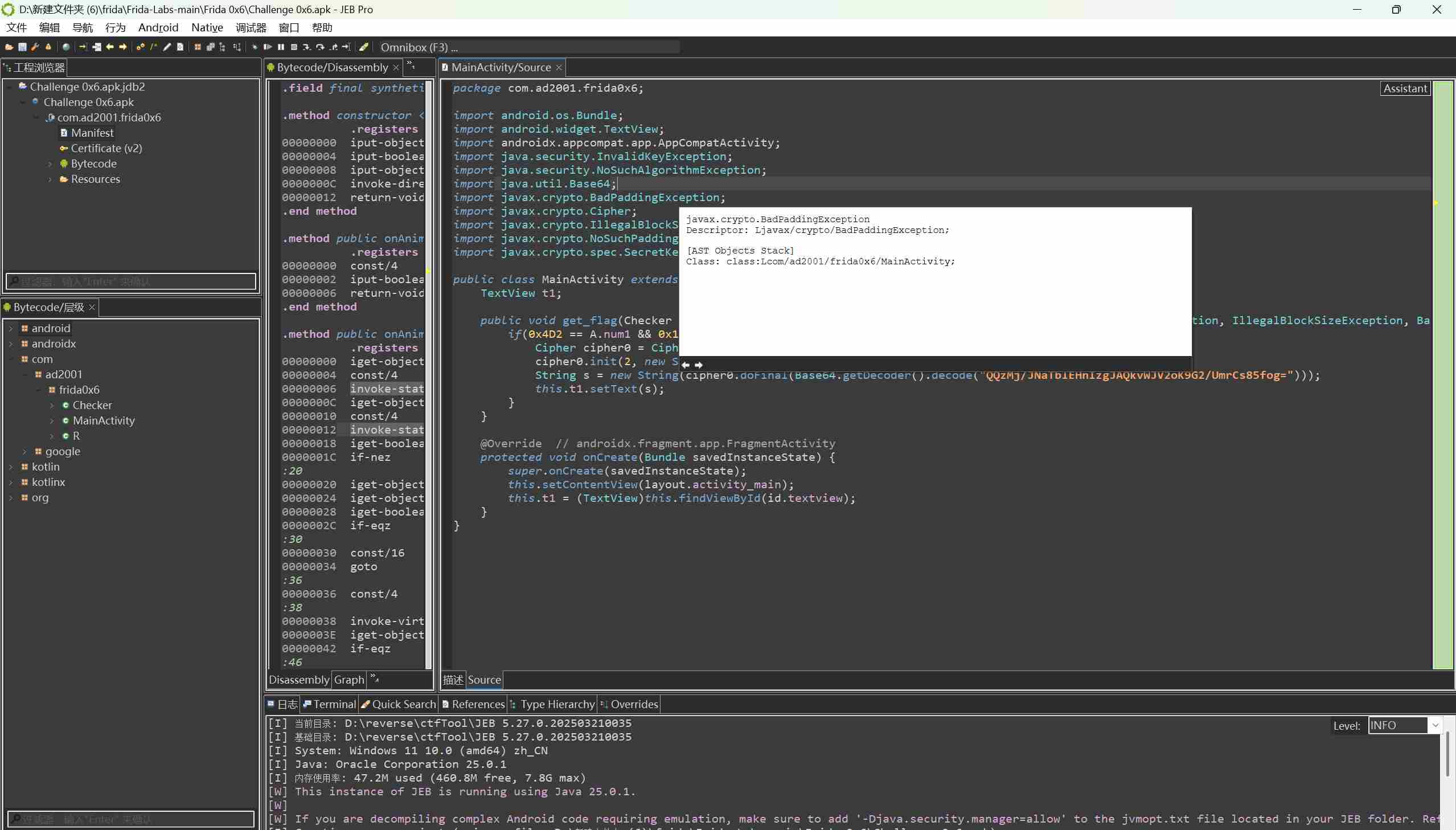Image resolution: width=1456 pixels, height=830 pixels.
Task: Click the green highlighter toolbar icon
Action: coord(364,47)
